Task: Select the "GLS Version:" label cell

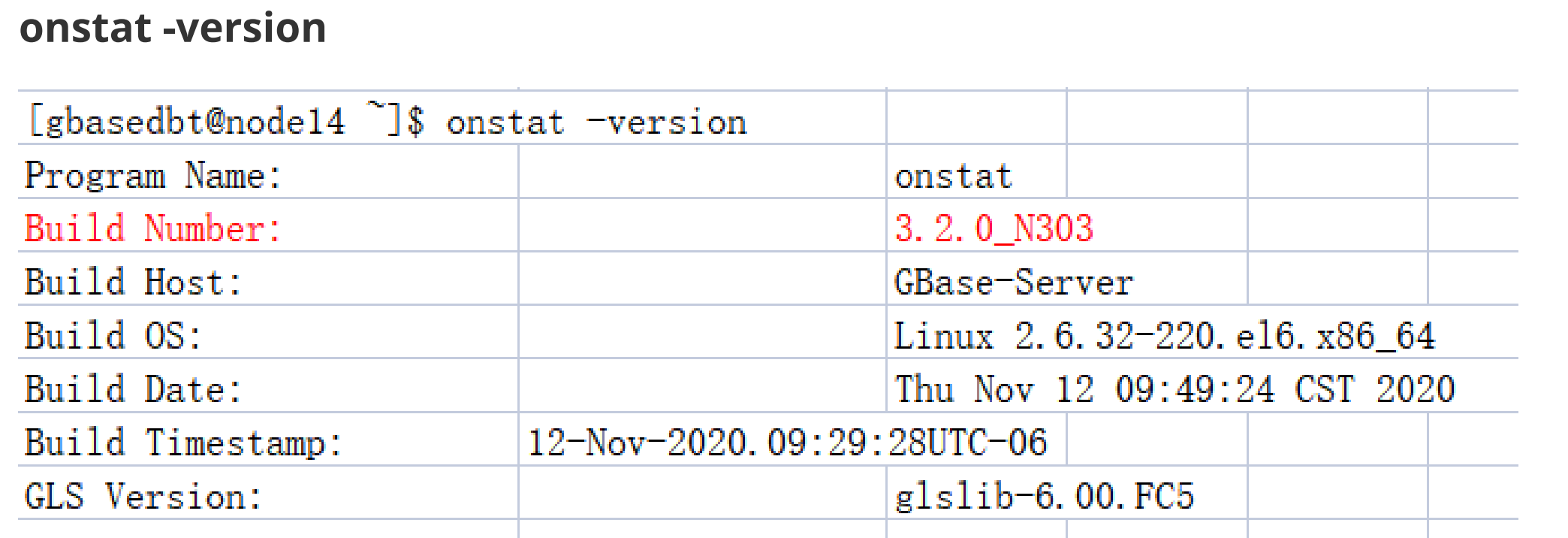Action: pyautogui.click(x=143, y=496)
